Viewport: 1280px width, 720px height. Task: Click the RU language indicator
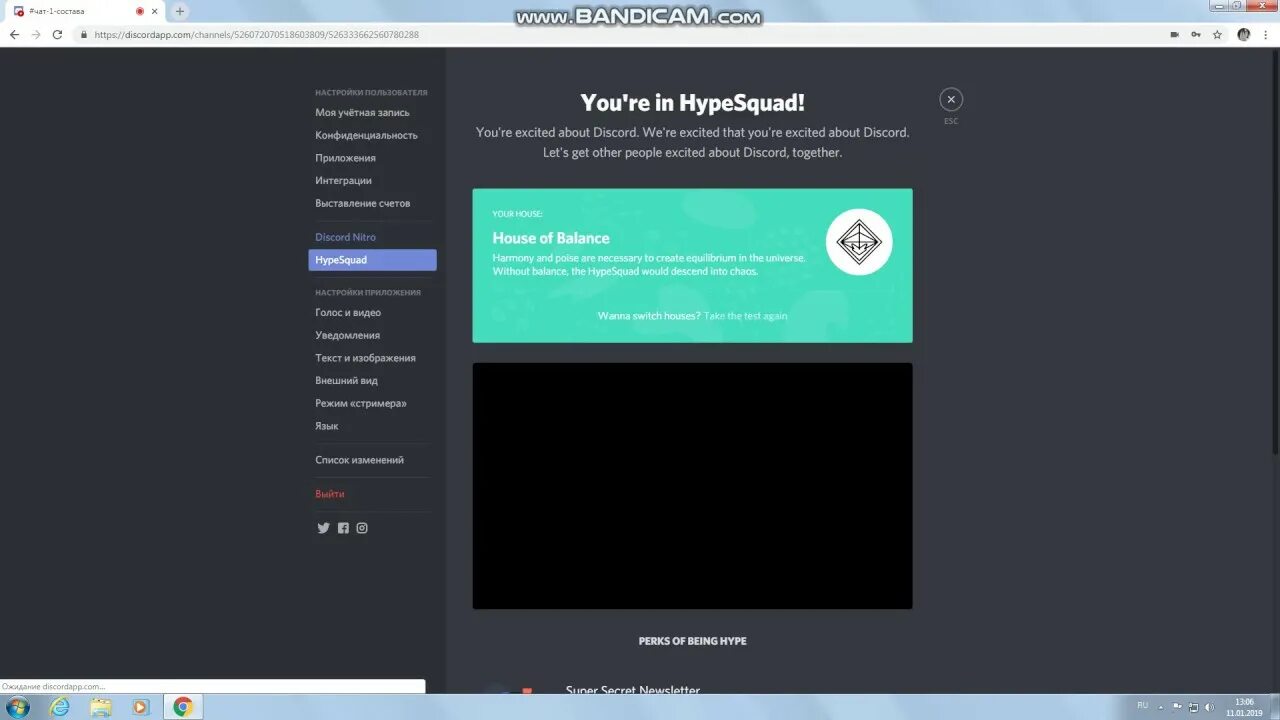(x=1142, y=706)
